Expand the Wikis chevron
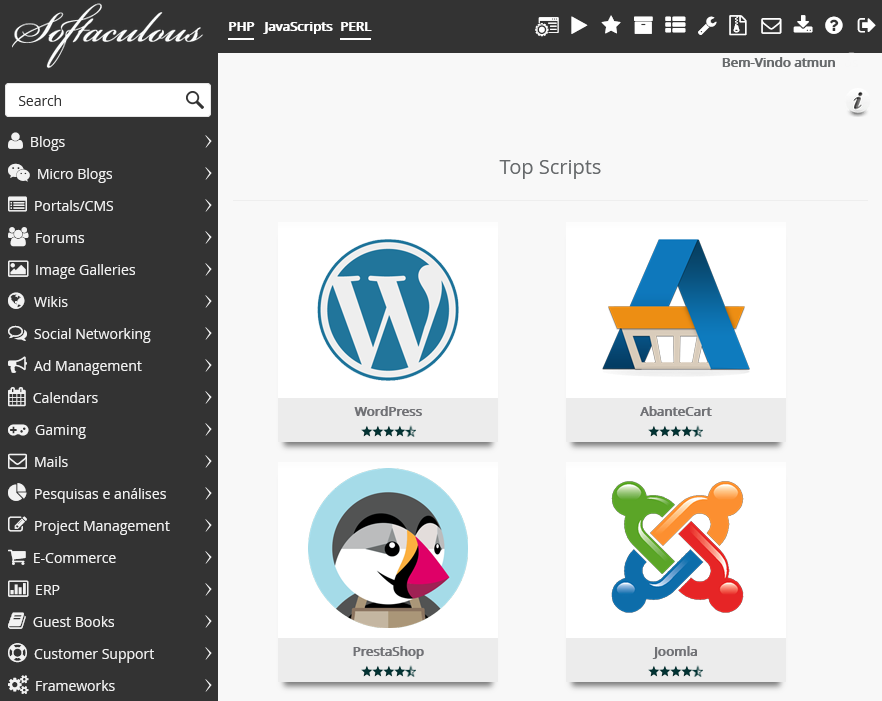This screenshot has height=701, width=882. click(x=208, y=301)
